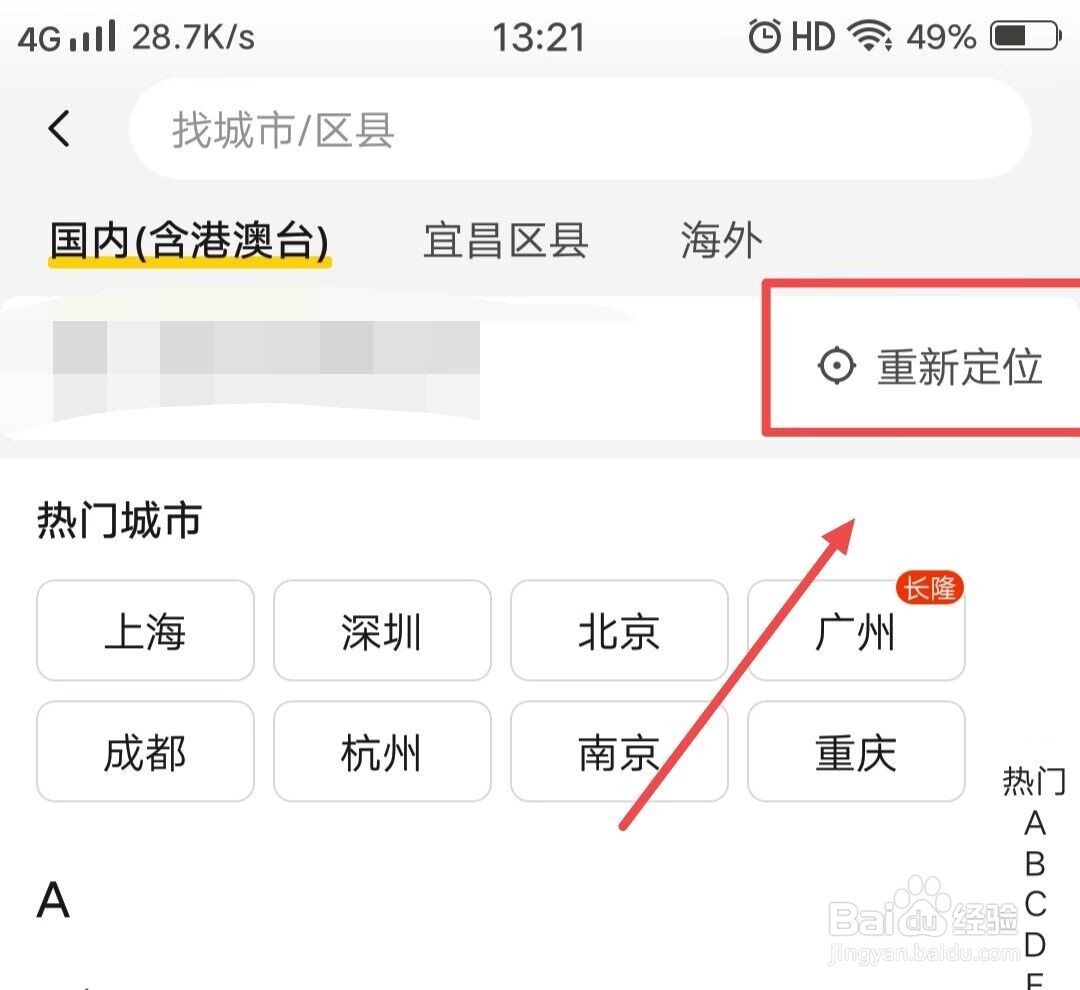Choose 成都 from hot cities
The height and width of the screenshot is (990, 1080).
(x=145, y=752)
